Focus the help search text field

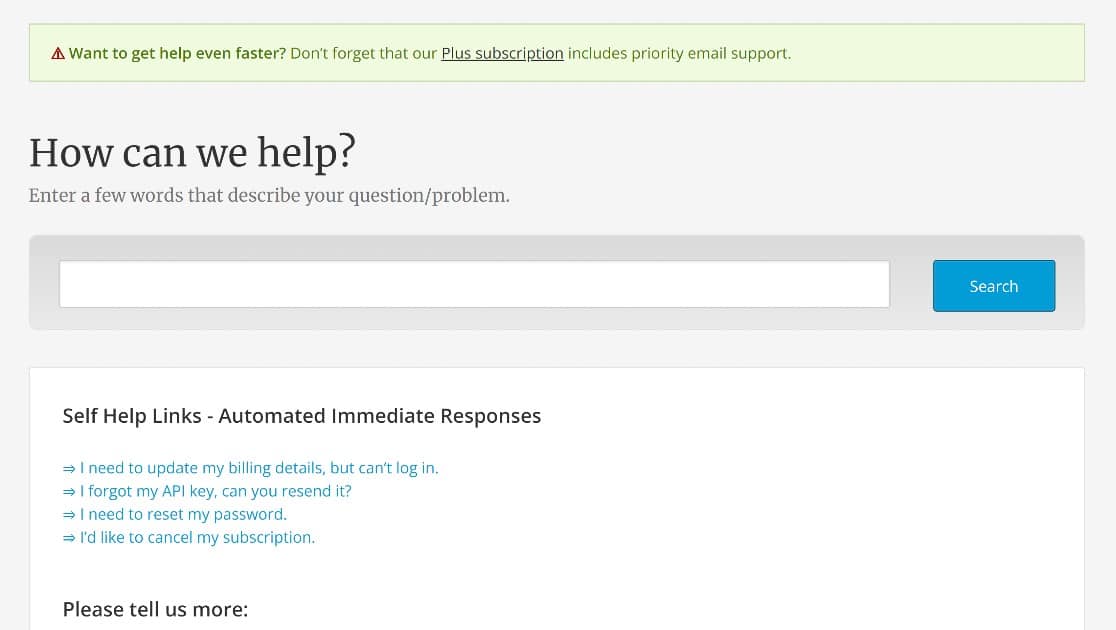click(474, 284)
